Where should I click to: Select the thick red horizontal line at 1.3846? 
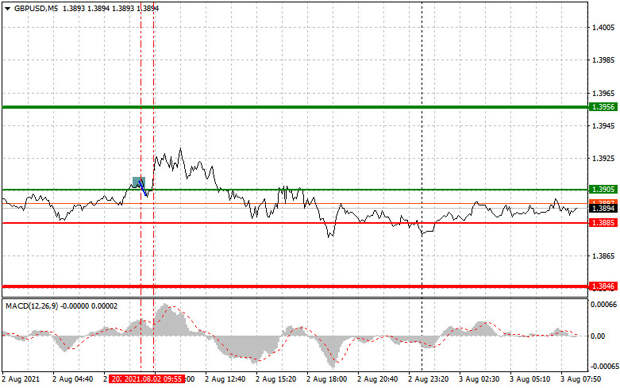click(x=295, y=286)
